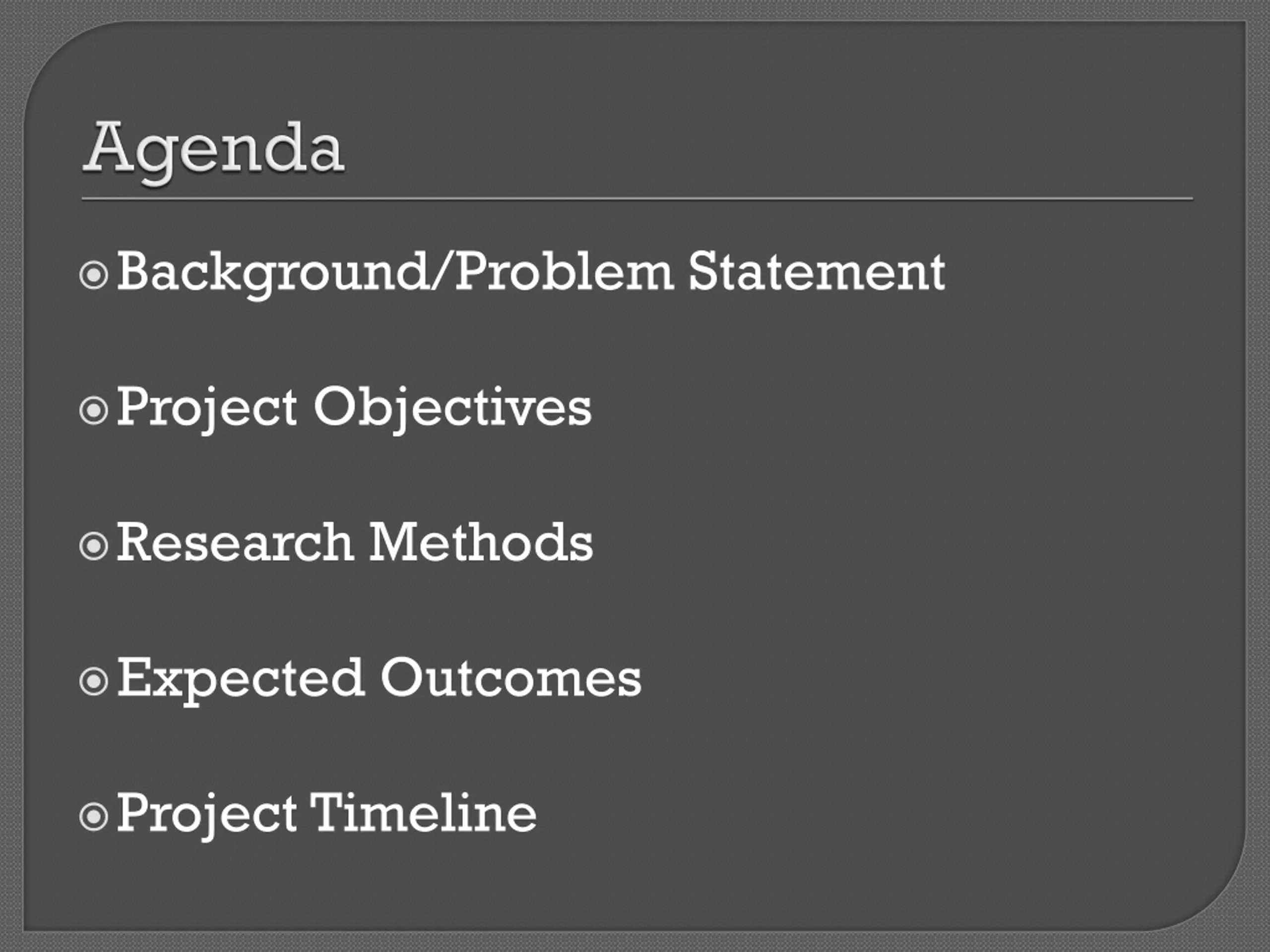The height and width of the screenshot is (952, 1270).
Task: Click the word Outcomes
Action: [x=511, y=679]
